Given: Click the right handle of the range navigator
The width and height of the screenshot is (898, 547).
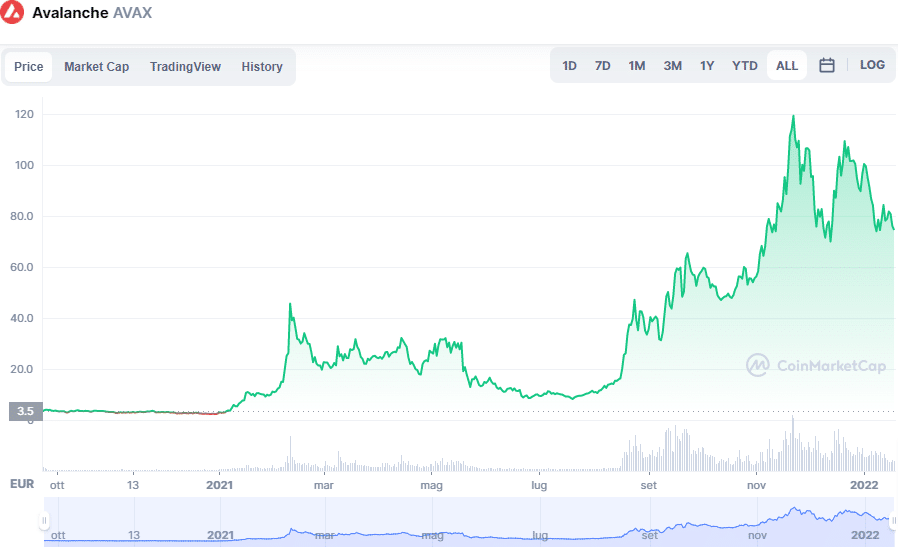Looking at the screenshot, I should tap(893, 521).
